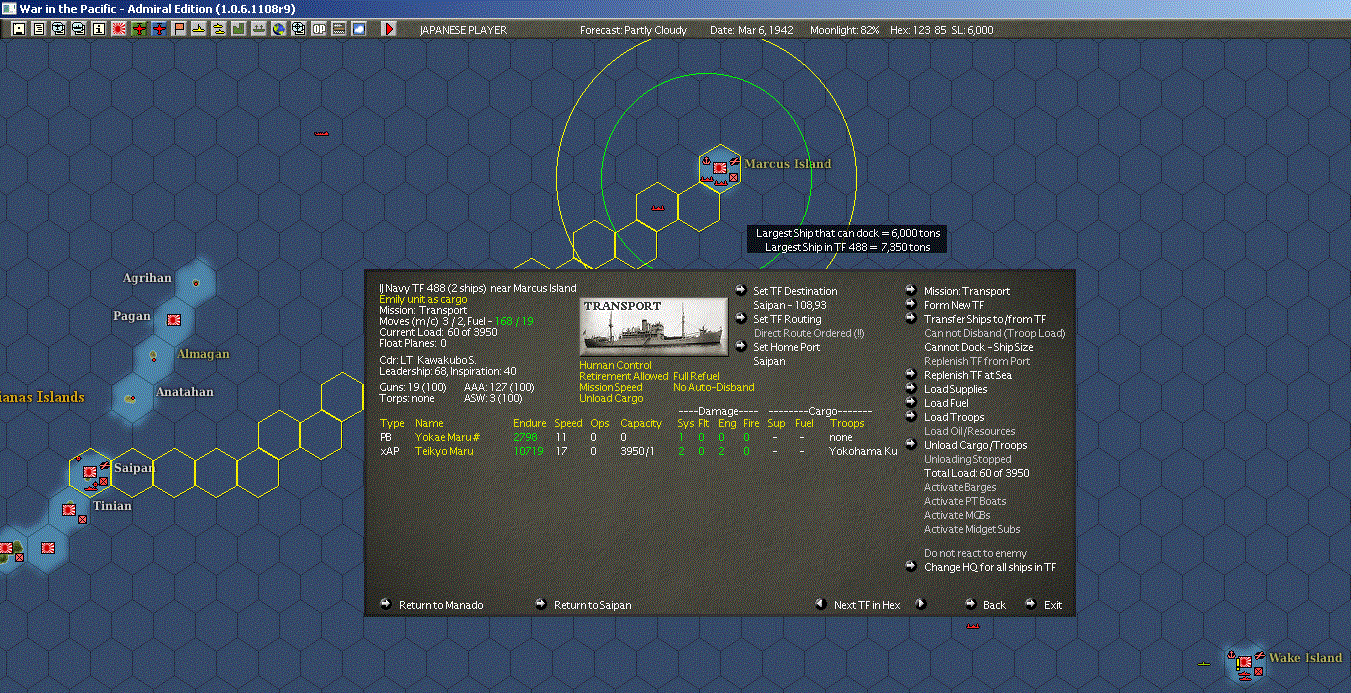Click the Agrihan island hex
Screen dimensions: 1351x693
194,283
